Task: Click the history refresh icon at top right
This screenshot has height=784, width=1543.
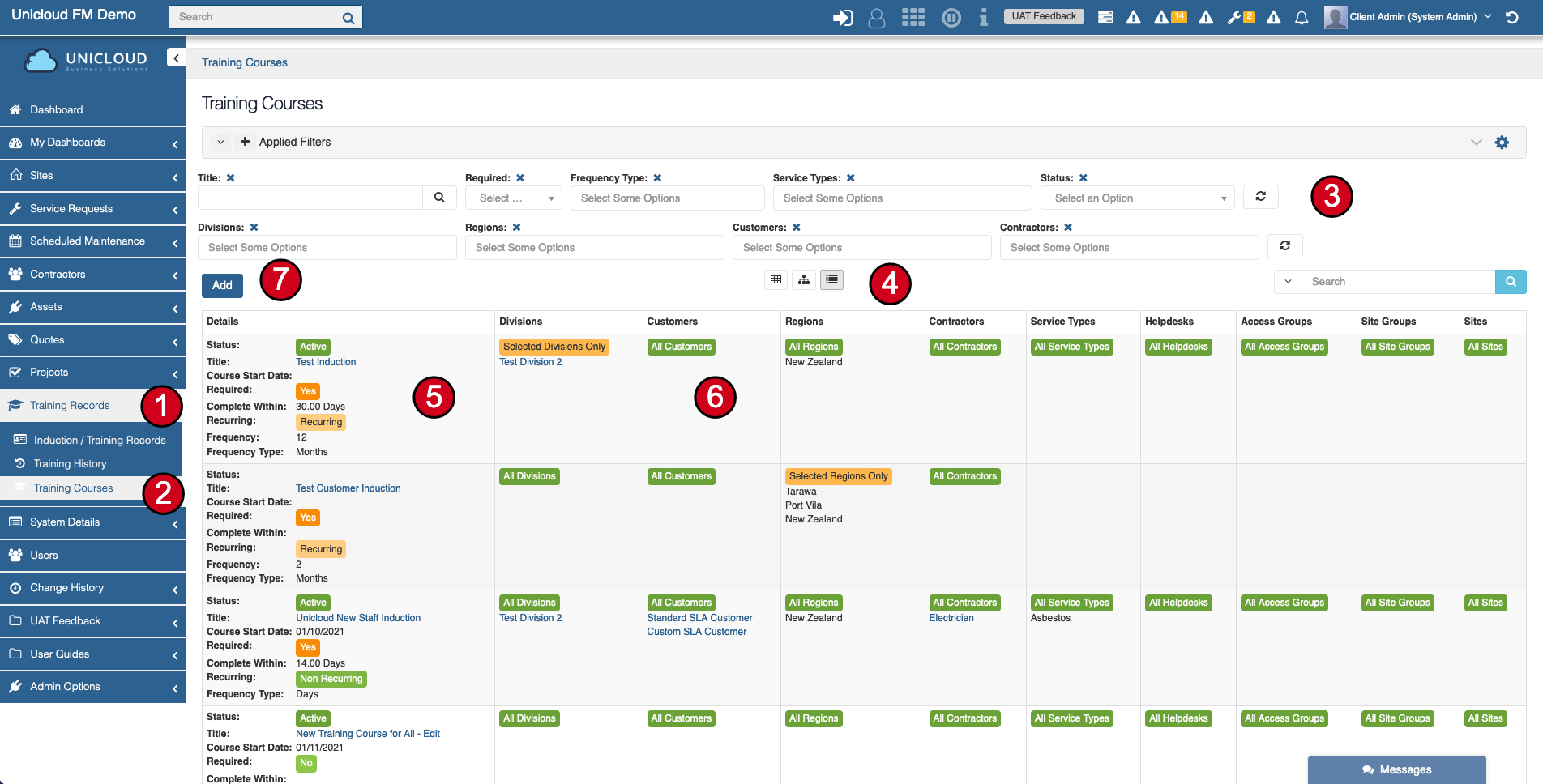Action: pyautogui.click(x=1512, y=17)
